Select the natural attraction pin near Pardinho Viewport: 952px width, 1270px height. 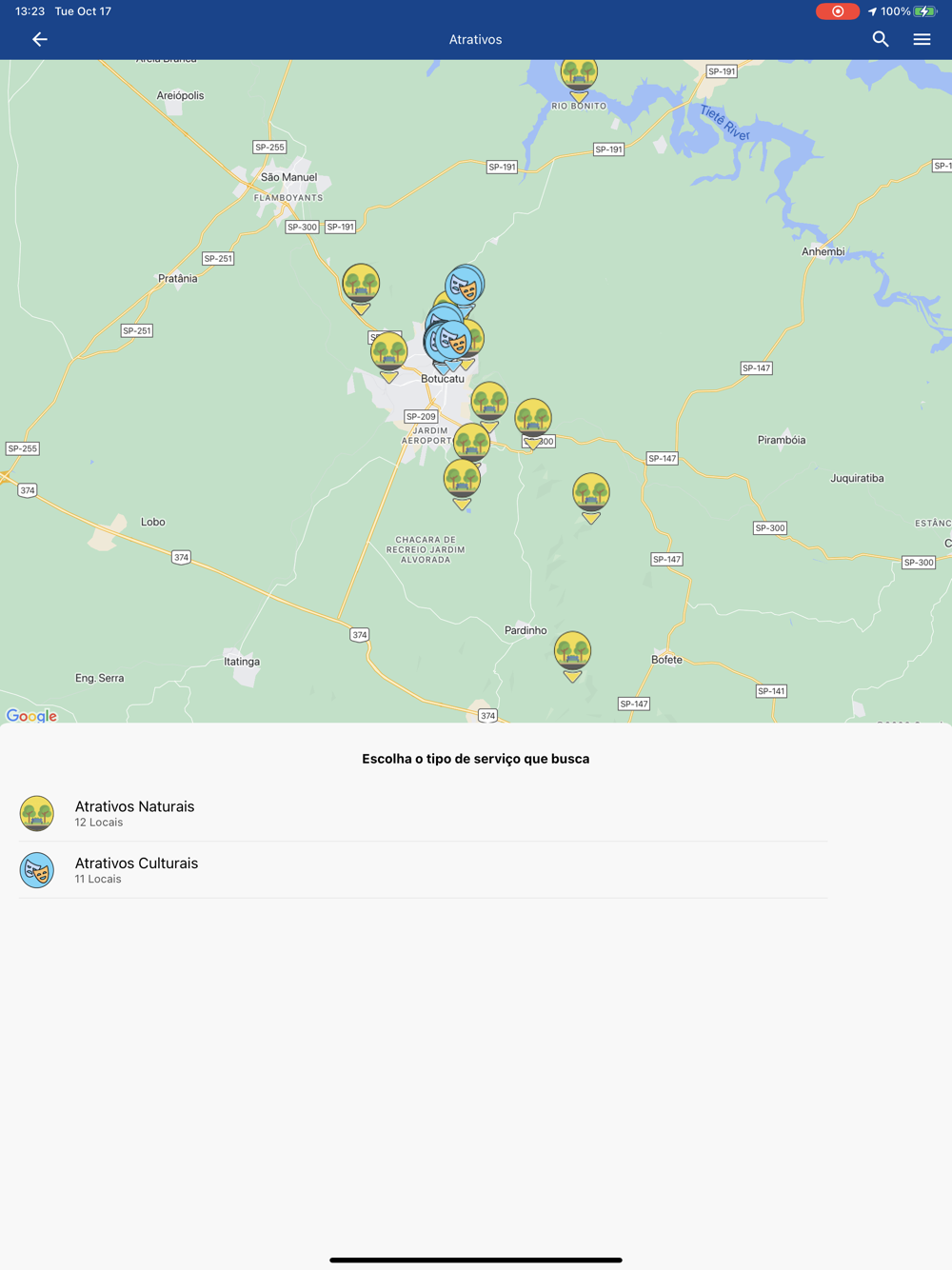pyautogui.click(x=572, y=656)
